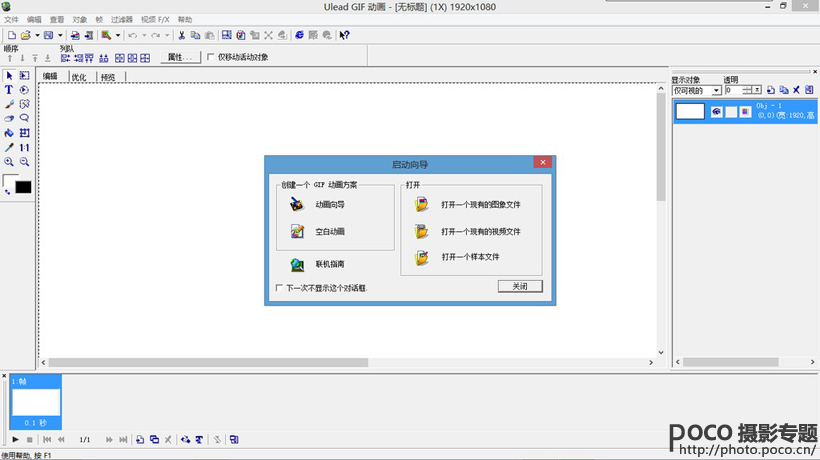This screenshot has width=820, height=460.
Task: Select the Pick (arrow) tool
Action: 9,76
